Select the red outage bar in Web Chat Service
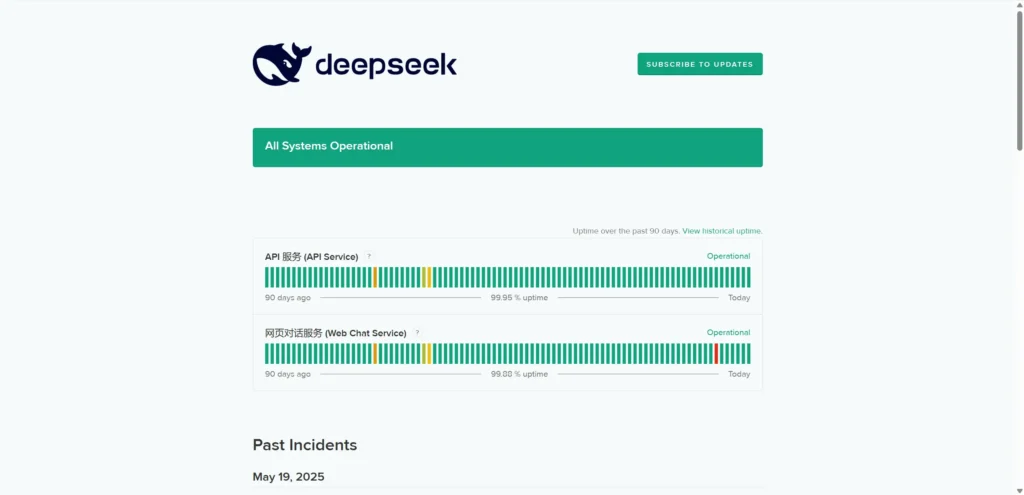Viewport: 1024px width, 495px height. (x=716, y=353)
